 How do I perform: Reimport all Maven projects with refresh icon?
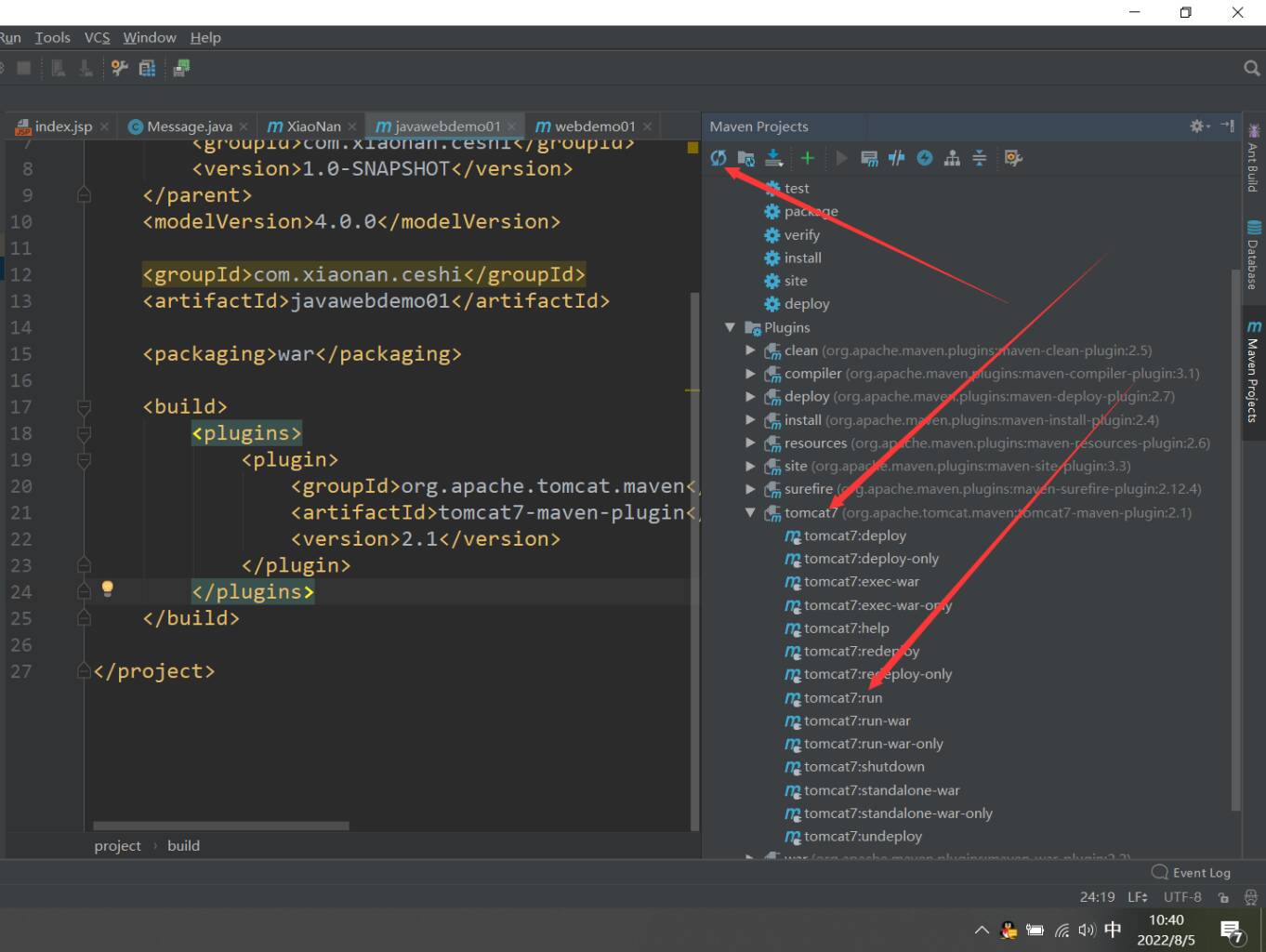719,158
